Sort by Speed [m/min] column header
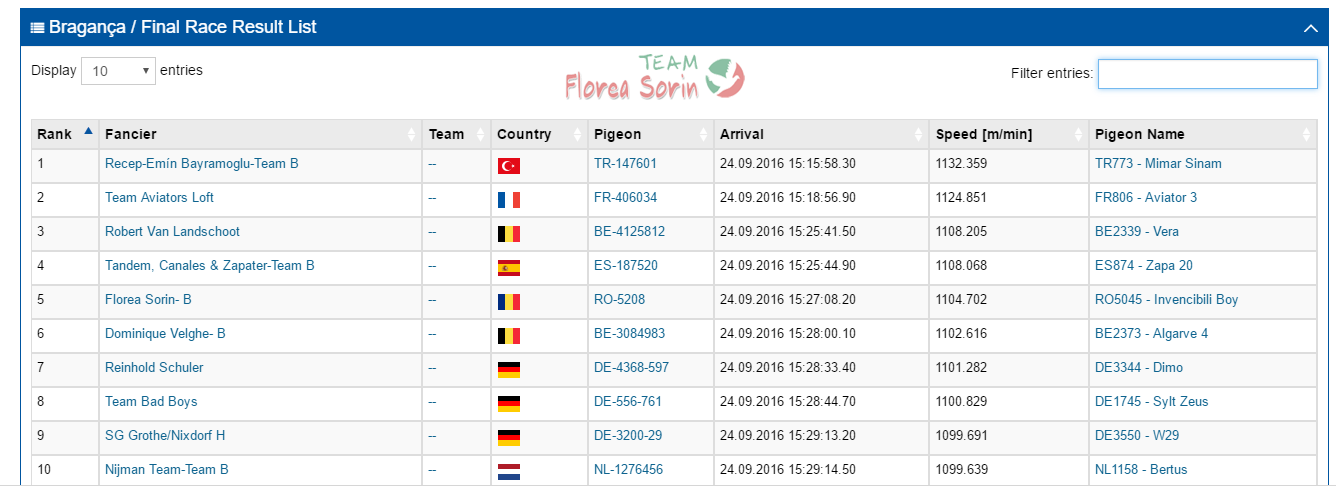1336x486 pixels. (x=1009, y=134)
